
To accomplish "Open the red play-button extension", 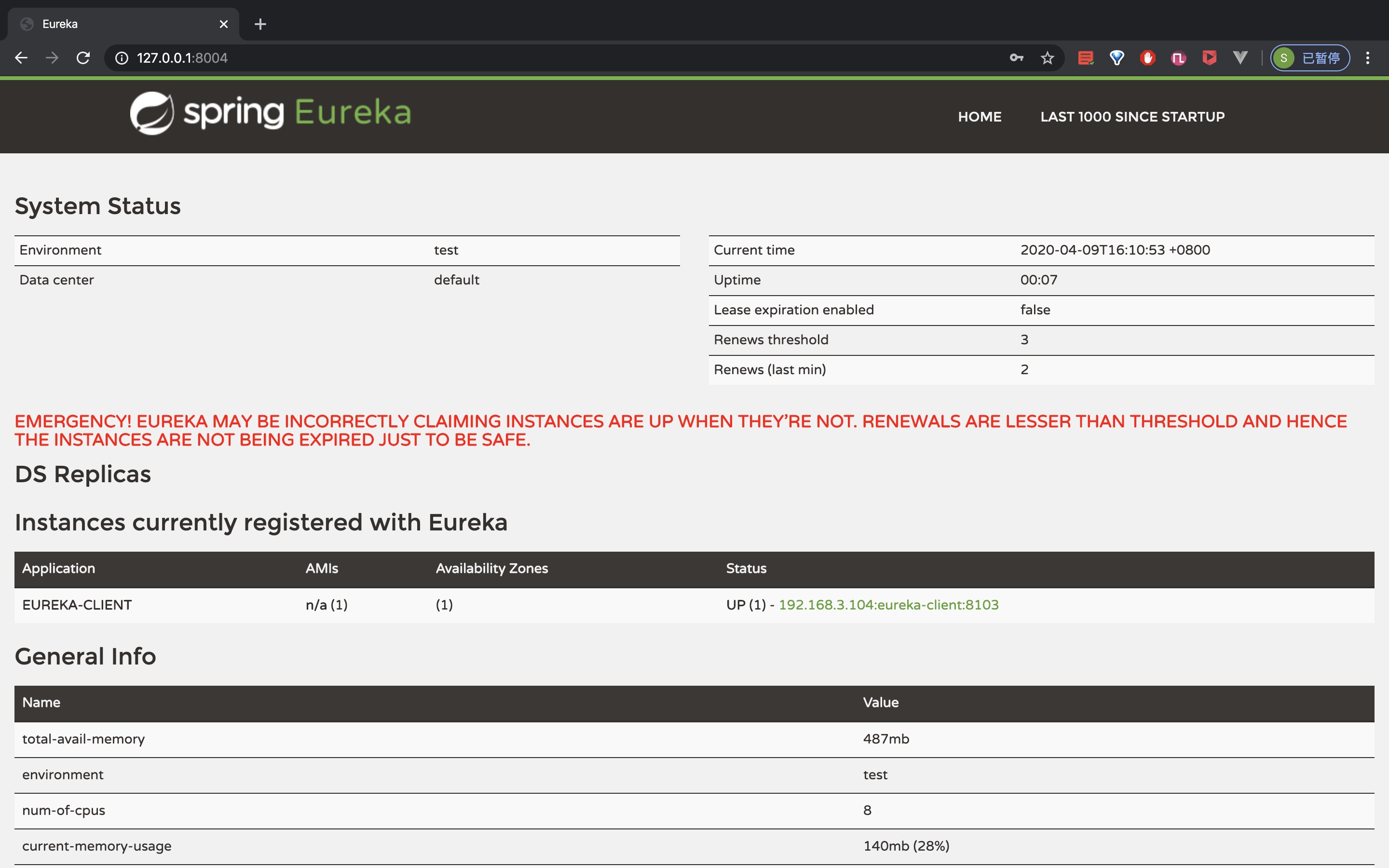I will click(1209, 57).
